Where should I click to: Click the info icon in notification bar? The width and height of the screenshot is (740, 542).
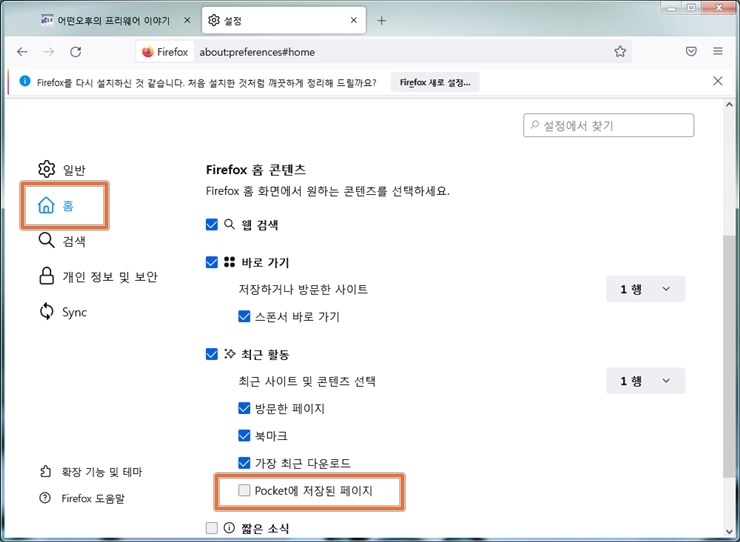[25, 81]
